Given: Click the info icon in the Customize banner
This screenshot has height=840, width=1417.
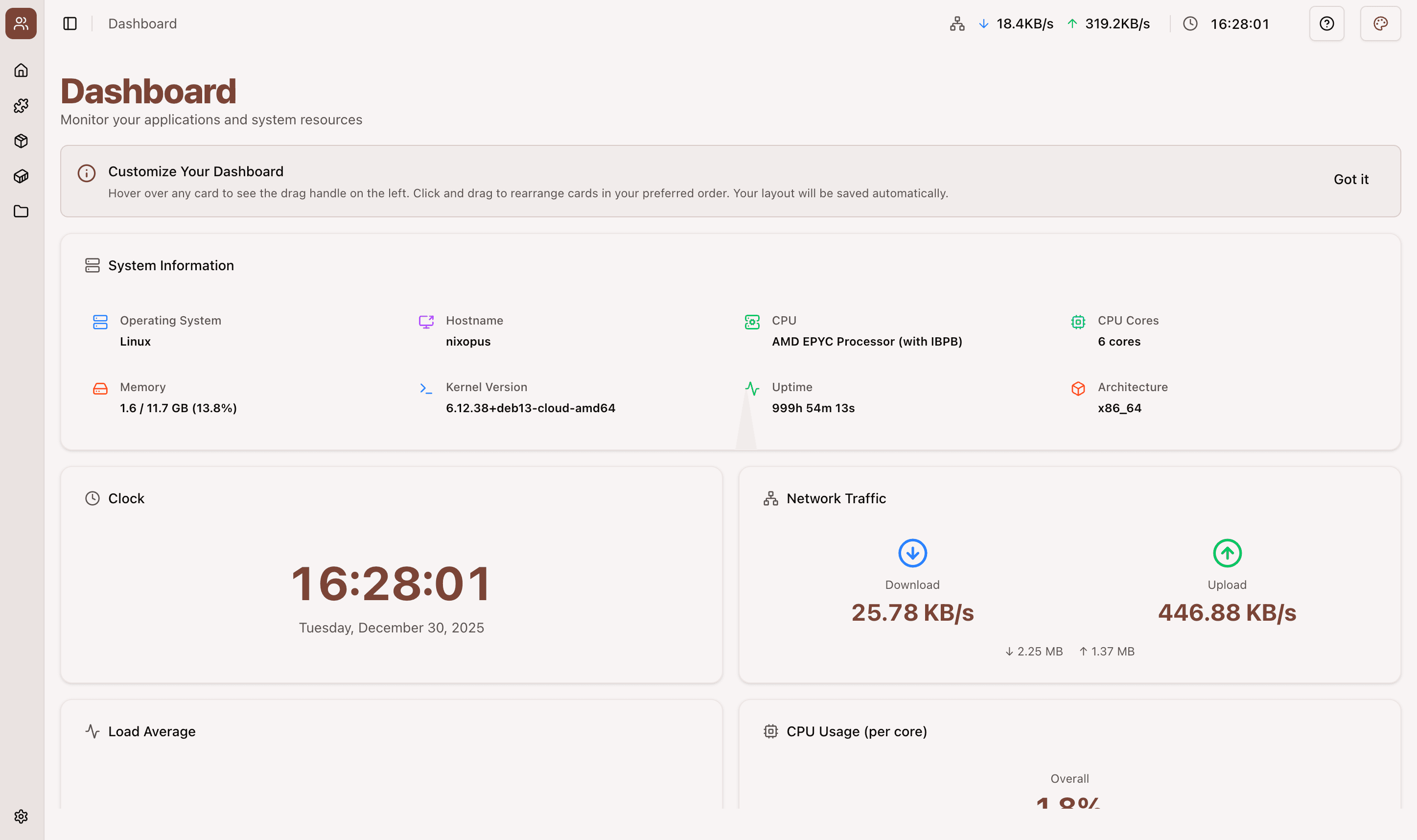Looking at the screenshot, I should click(86, 173).
